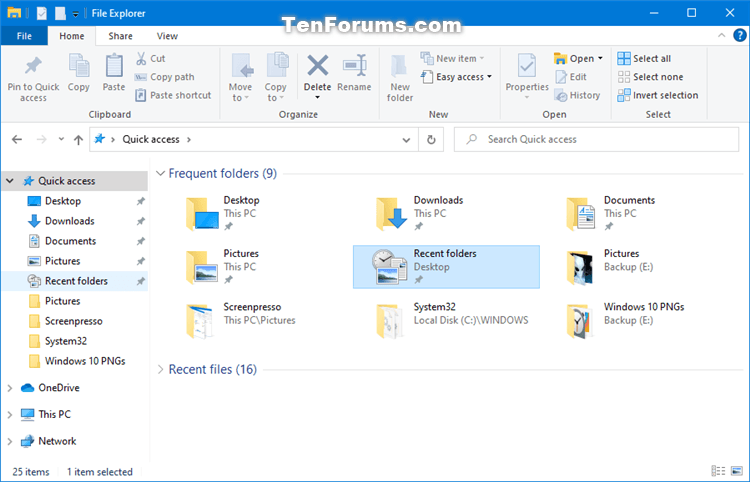Image resolution: width=750 pixels, height=482 pixels.
Task: Select Documents in navigation pane
Action: (75, 241)
